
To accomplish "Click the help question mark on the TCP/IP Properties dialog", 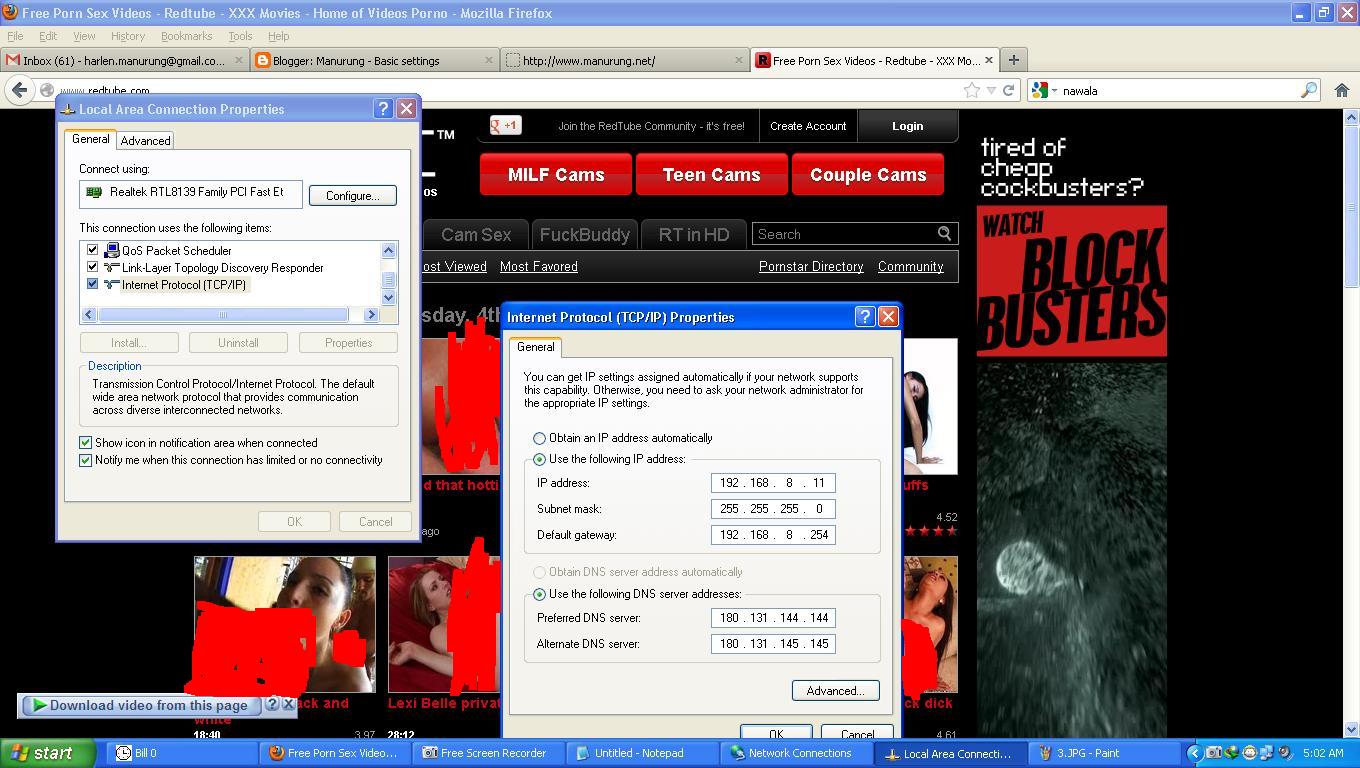I will click(865, 317).
